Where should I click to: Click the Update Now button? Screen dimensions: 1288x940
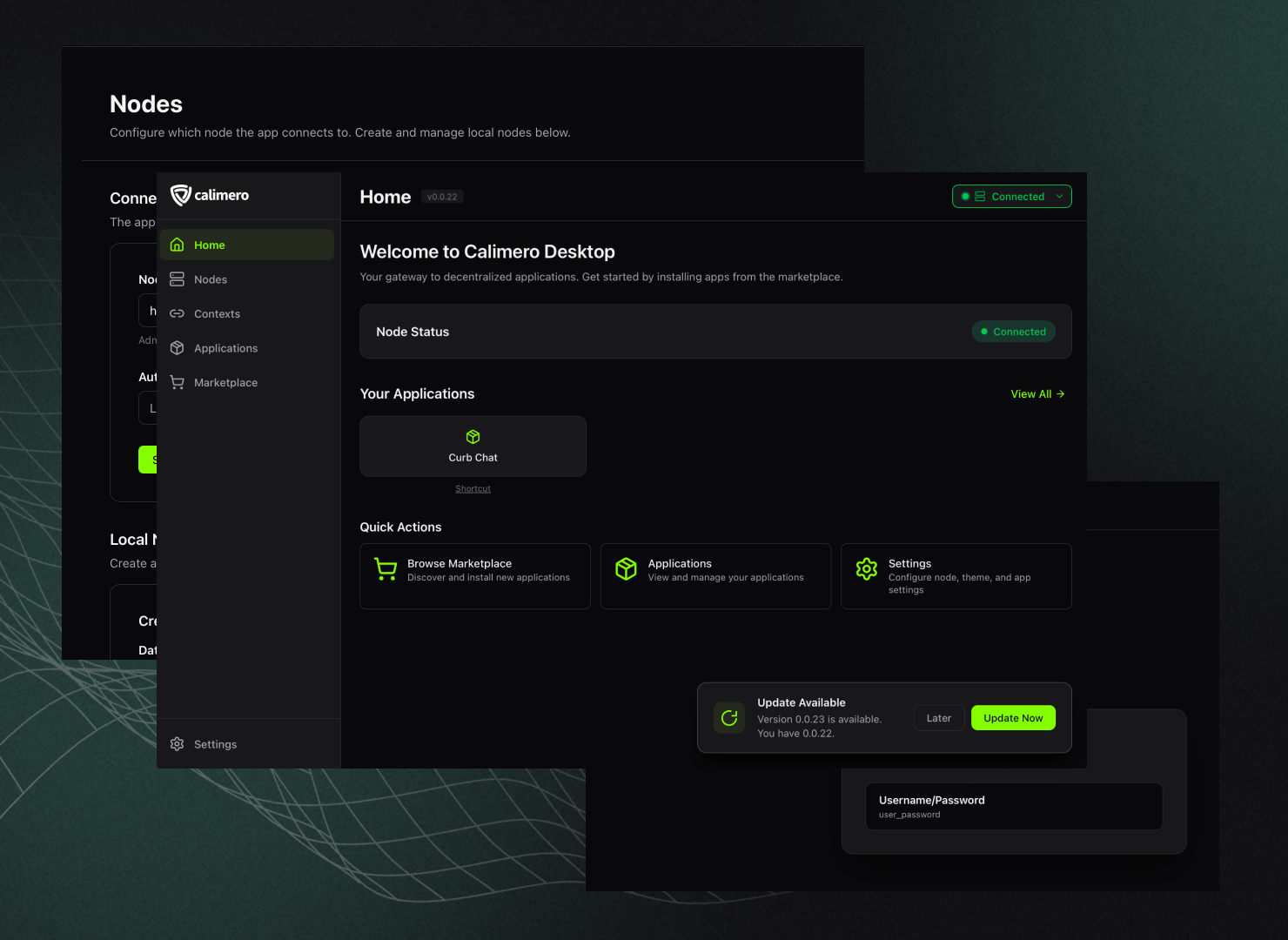click(x=1012, y=717)
